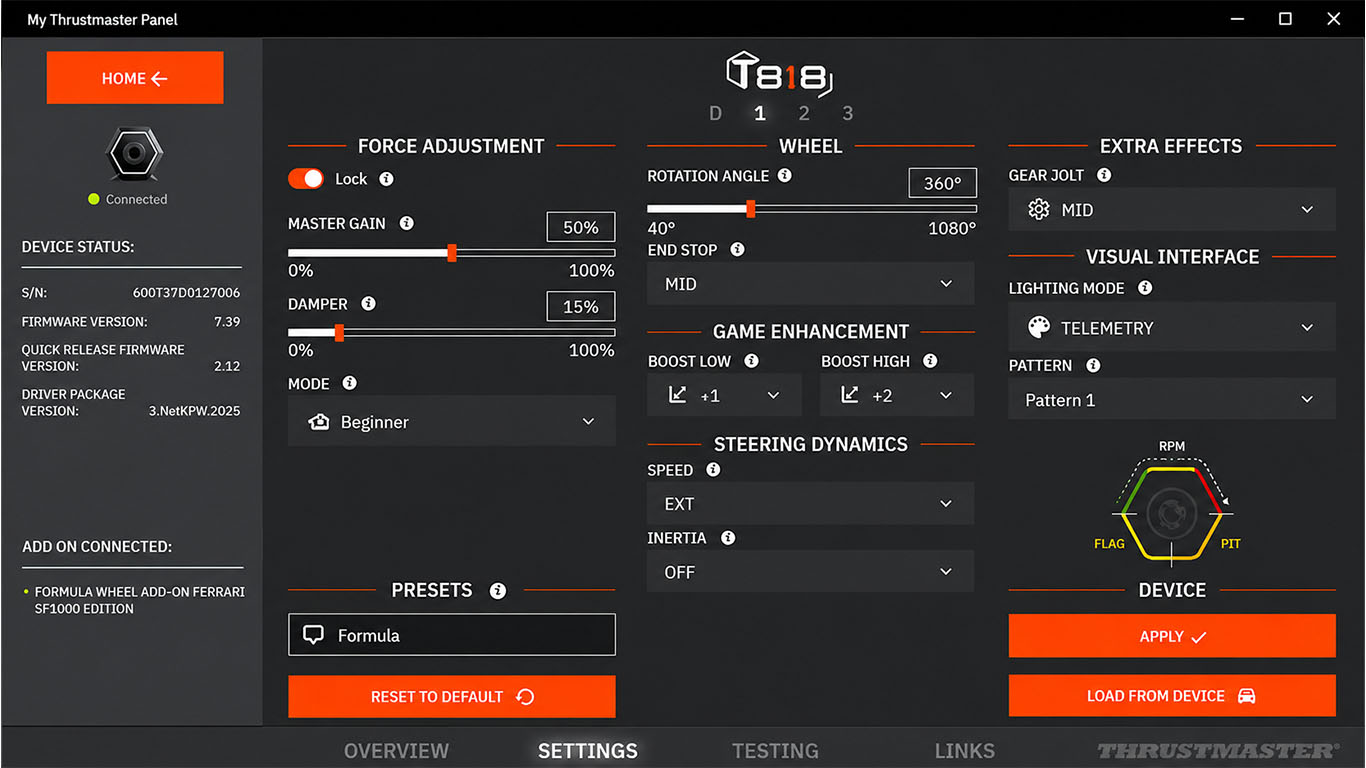1366x768 pixels.
Task: Click the serial number 600T37D0127006
Action: pos(186,294)
